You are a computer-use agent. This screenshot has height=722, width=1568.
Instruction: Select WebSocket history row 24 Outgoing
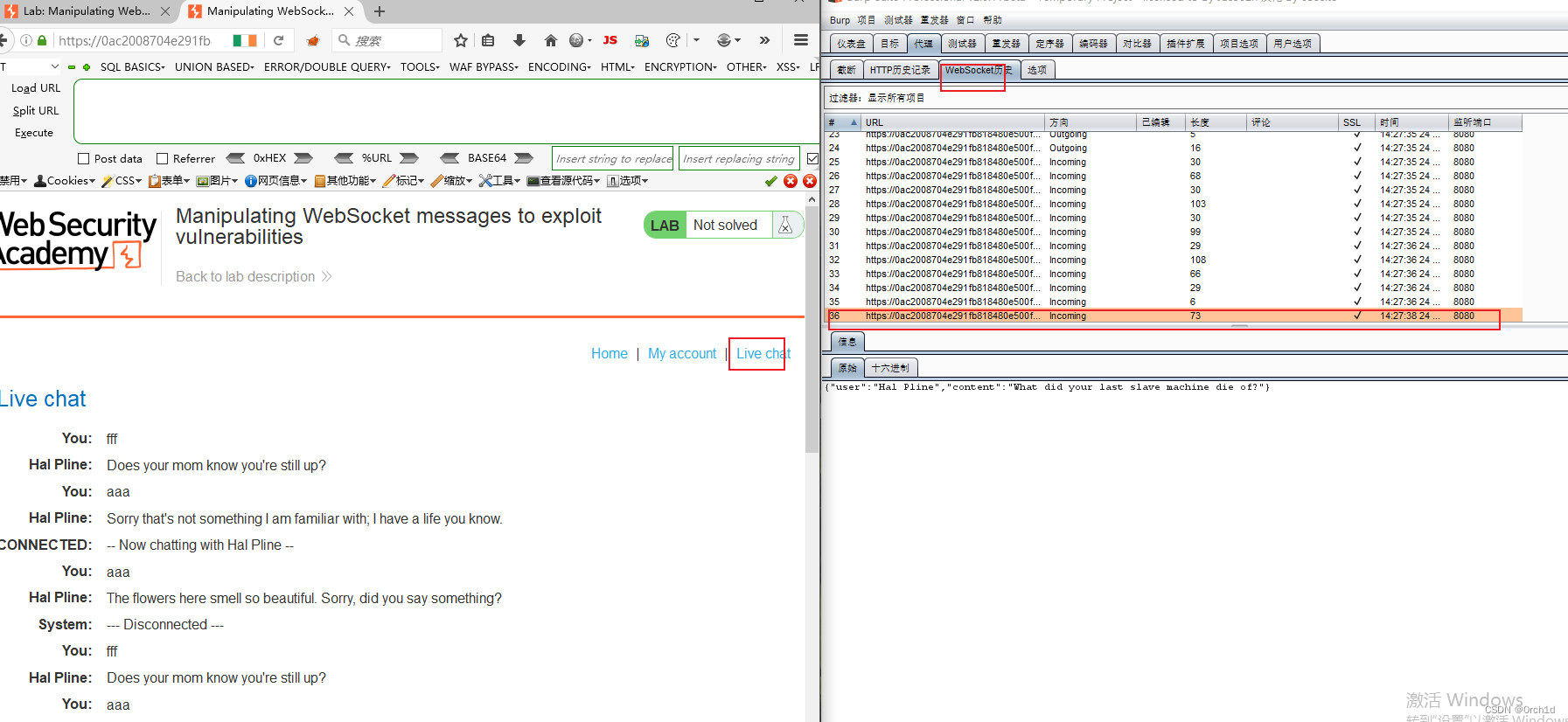coord(1174,148)
